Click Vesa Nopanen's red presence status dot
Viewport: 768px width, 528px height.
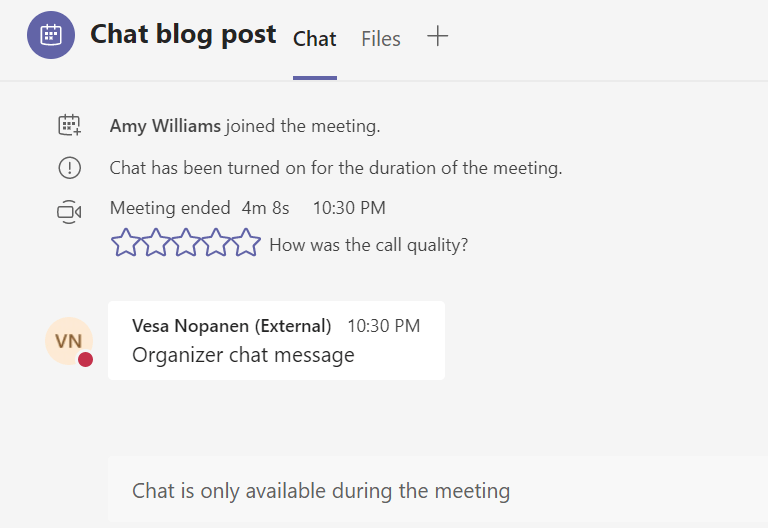[86, 359]
